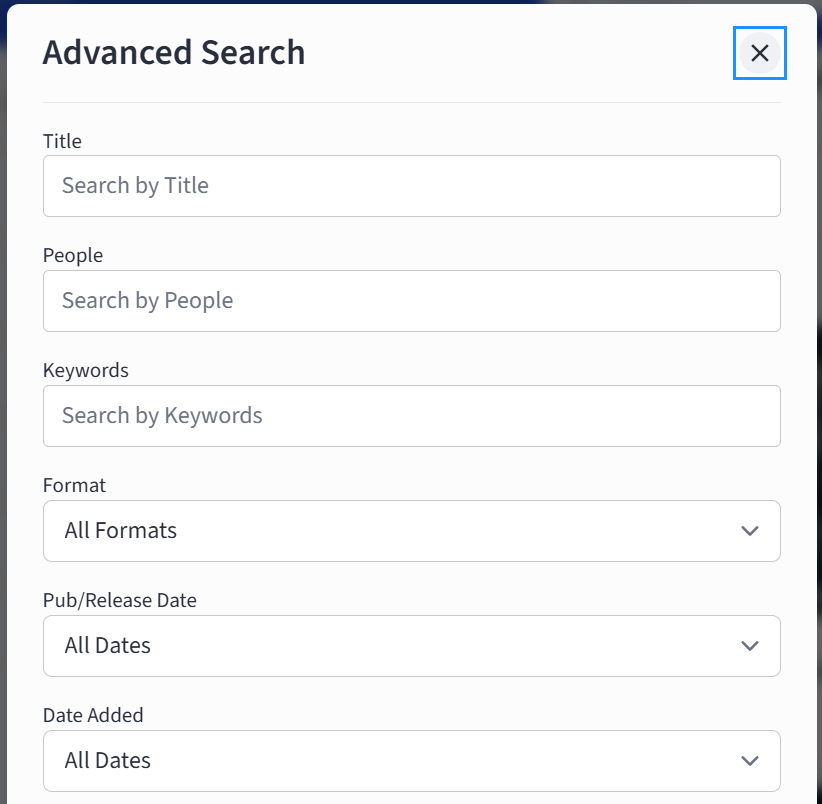The width and height of the screenshot is (822, 804).
Task: Expand the Pub/Release Date dropdown
Action: coord(412,646)
